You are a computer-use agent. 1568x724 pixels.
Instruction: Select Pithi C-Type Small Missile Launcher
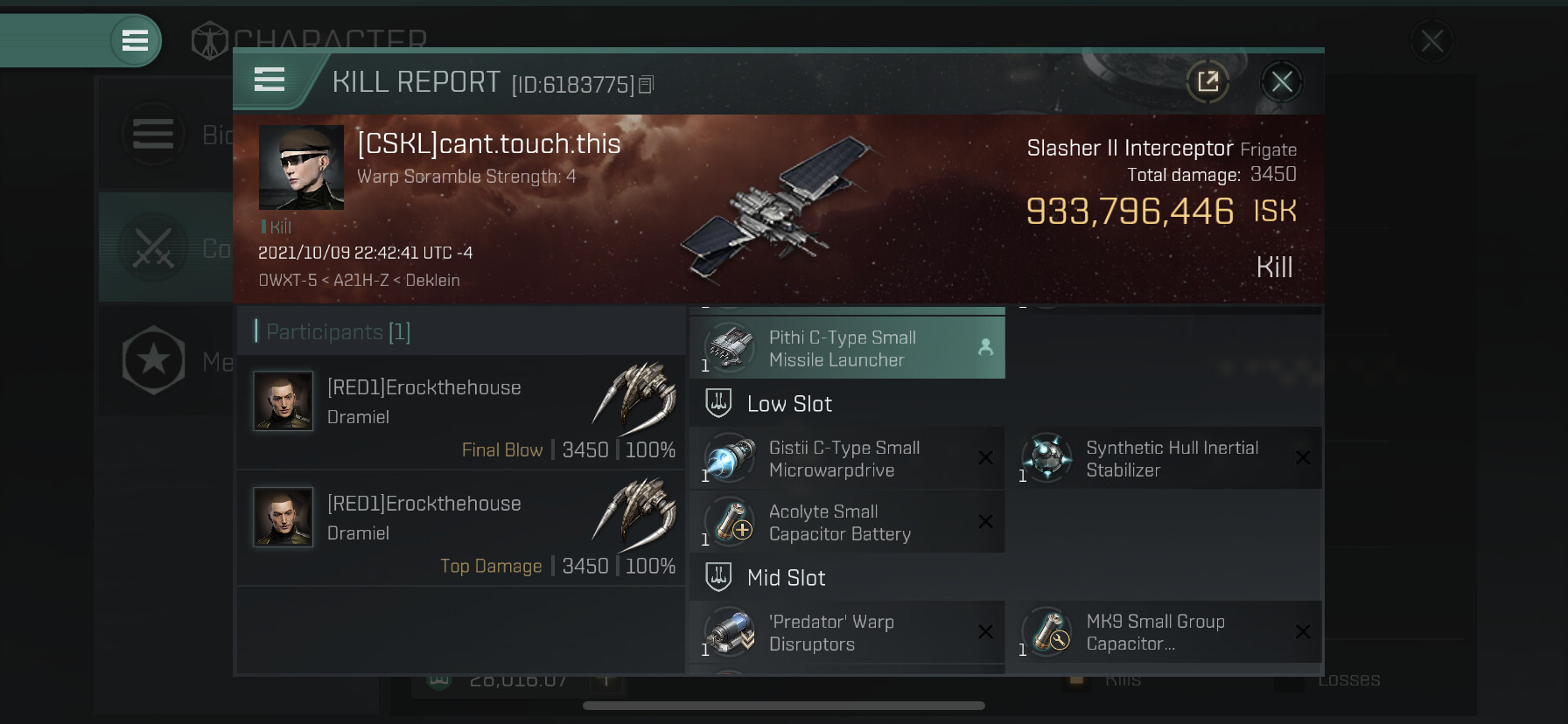846,348
